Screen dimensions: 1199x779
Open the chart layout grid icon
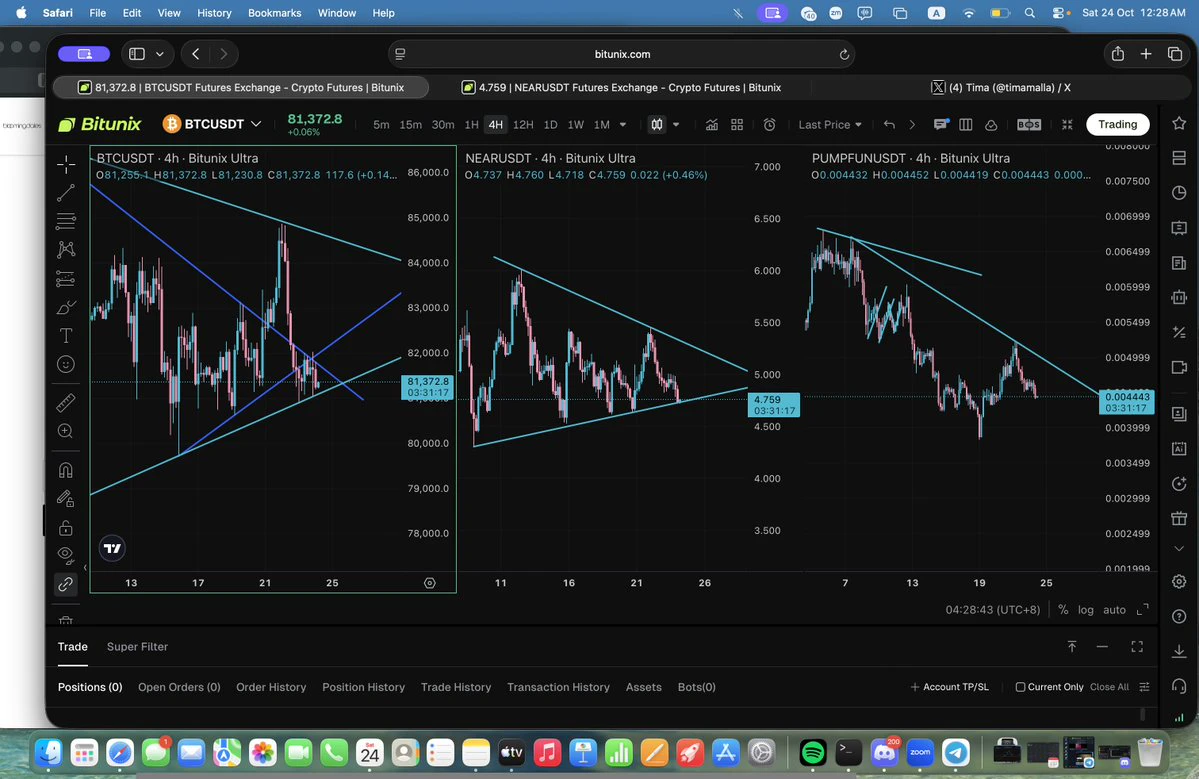(x=737, y=125)
